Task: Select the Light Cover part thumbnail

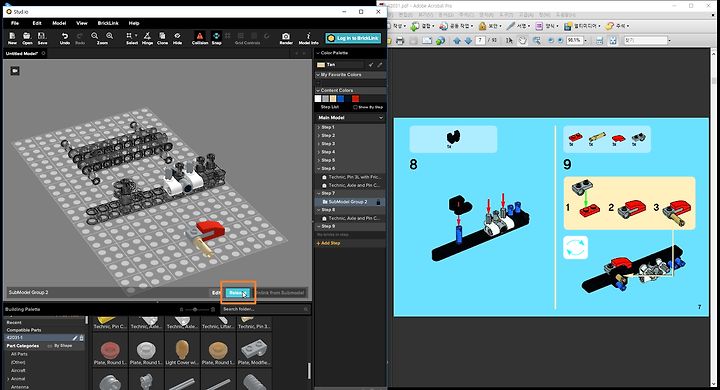Action: (182, 350)
